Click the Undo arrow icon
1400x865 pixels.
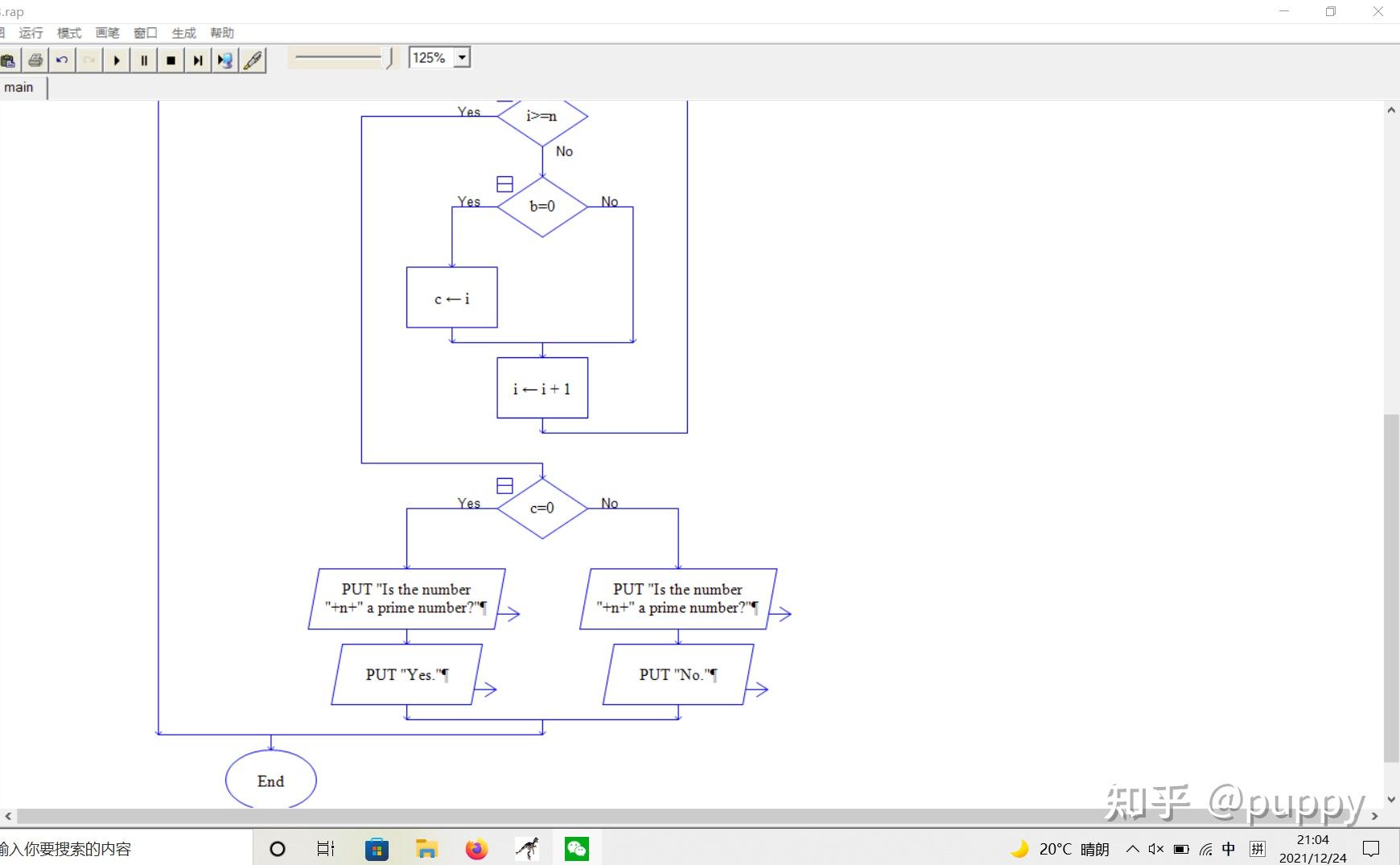(x=62, y=60)
